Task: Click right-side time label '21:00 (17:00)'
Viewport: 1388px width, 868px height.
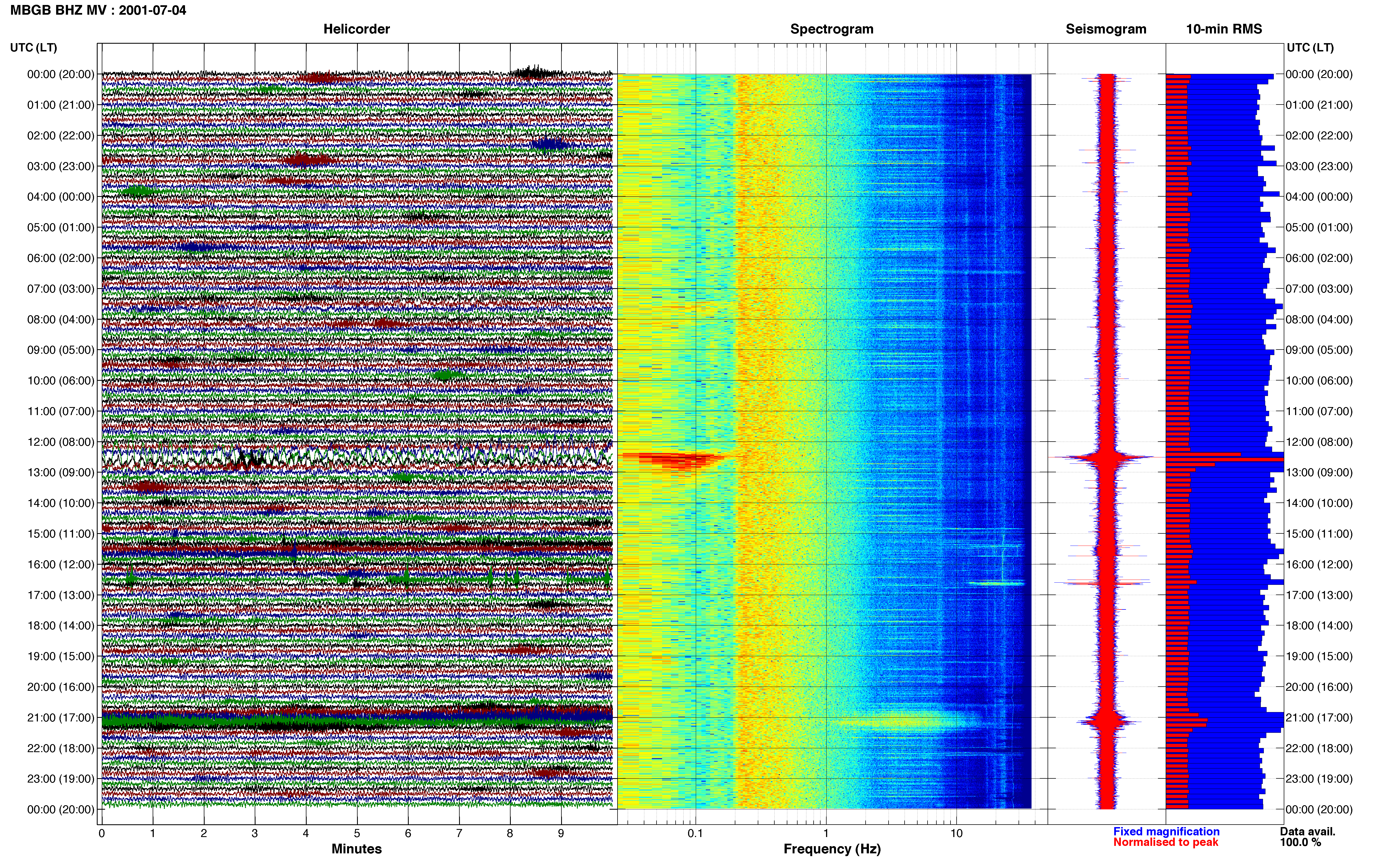Action: (x=1319, y=717)
